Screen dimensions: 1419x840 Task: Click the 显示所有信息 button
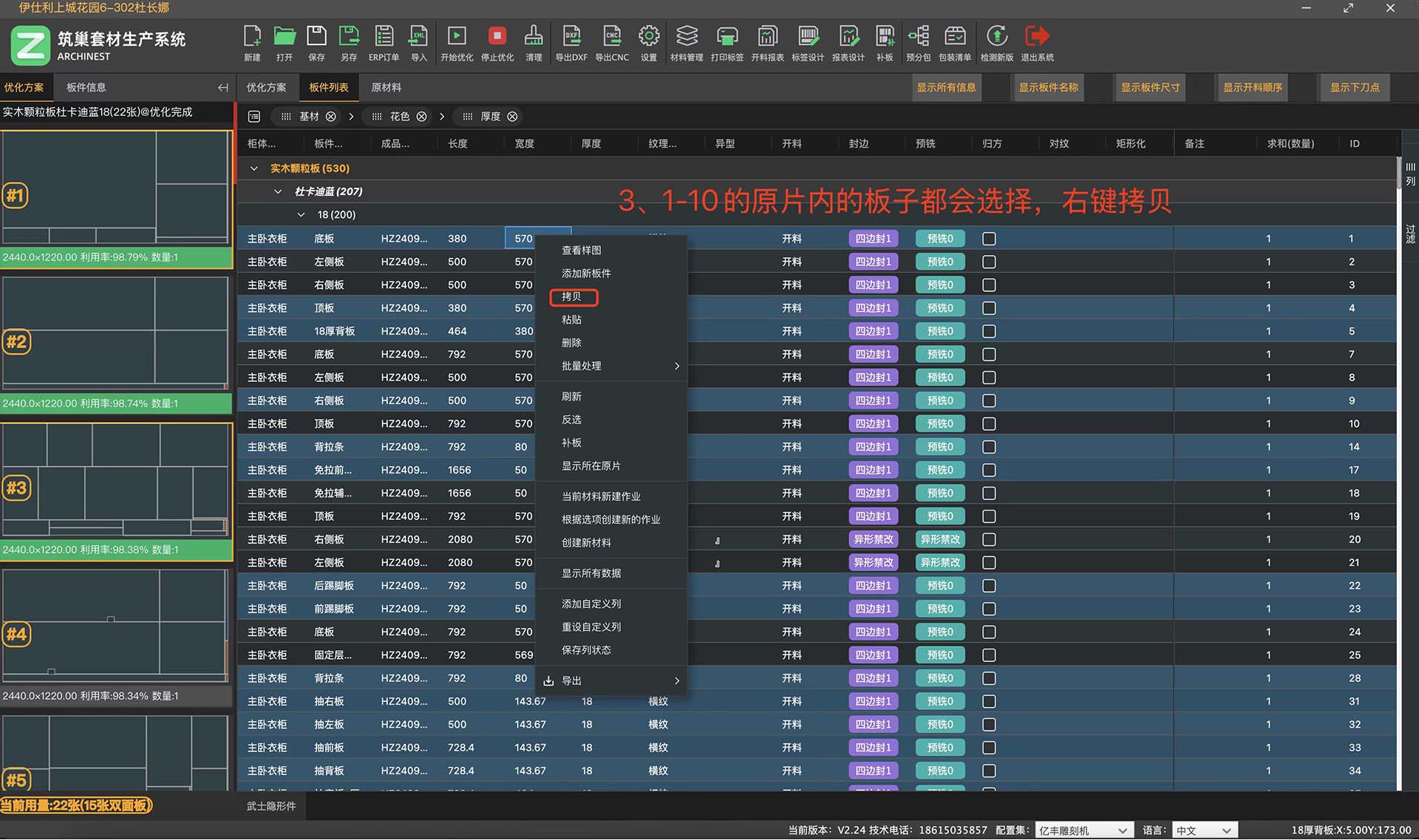946,87
